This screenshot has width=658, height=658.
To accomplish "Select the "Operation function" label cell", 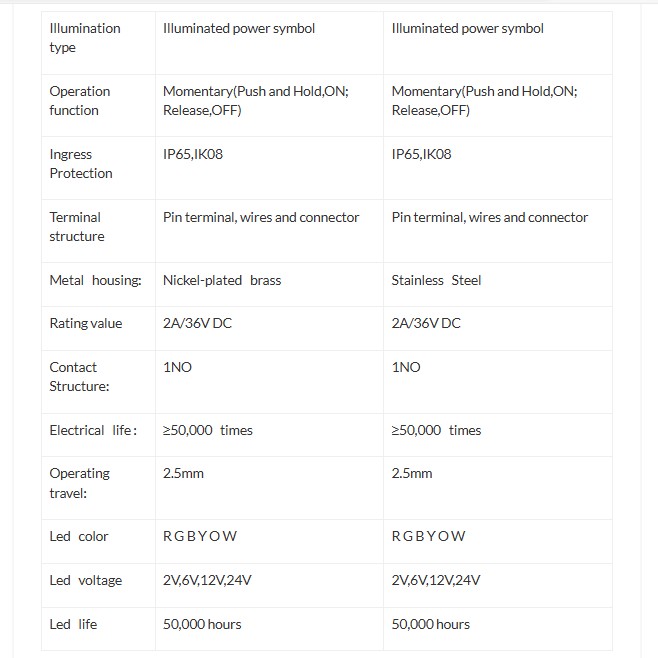I will coord(80,101).
